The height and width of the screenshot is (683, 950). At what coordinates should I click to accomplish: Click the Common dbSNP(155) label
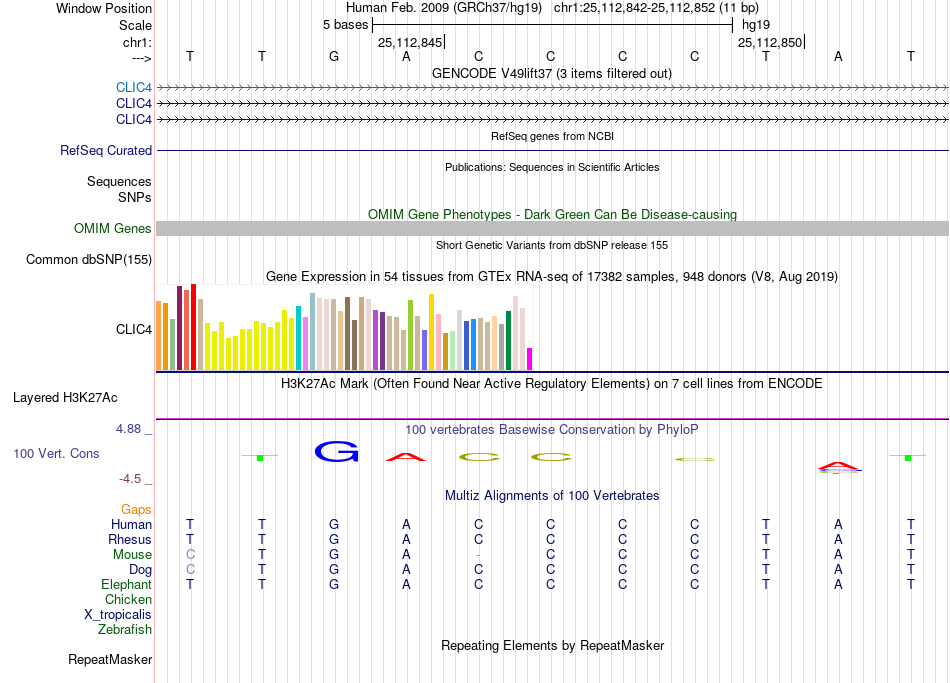(88, 259)
